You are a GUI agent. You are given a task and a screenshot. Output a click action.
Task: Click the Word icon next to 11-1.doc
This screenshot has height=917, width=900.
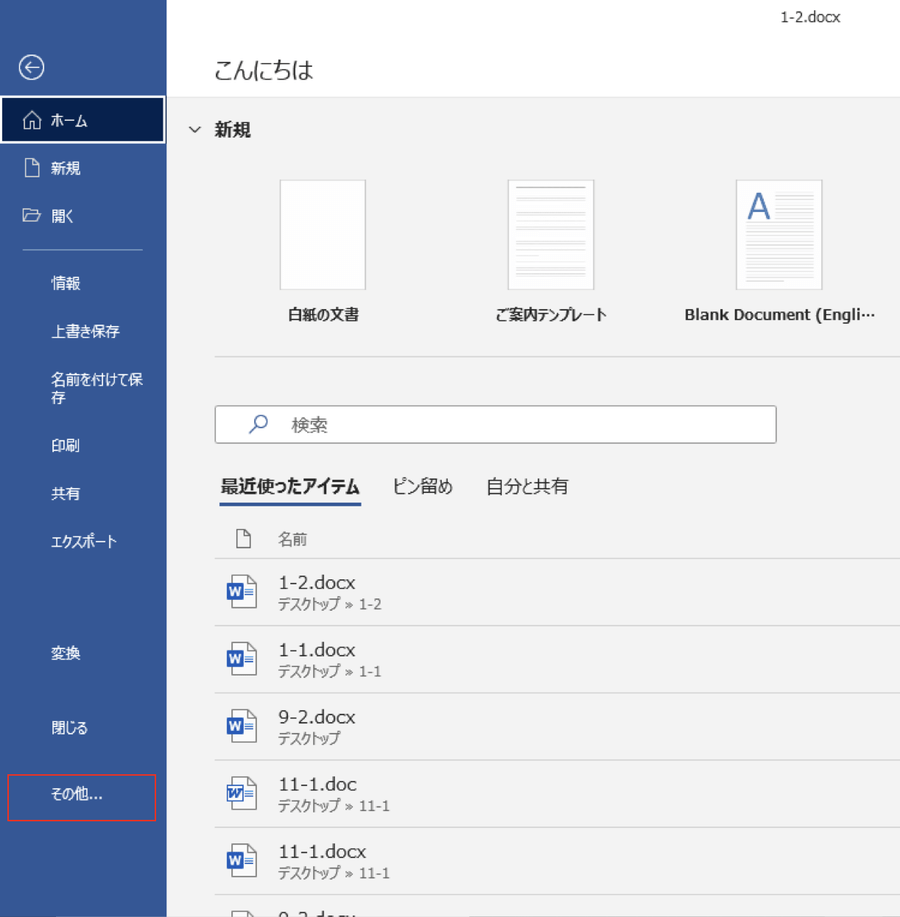point(242,793)
